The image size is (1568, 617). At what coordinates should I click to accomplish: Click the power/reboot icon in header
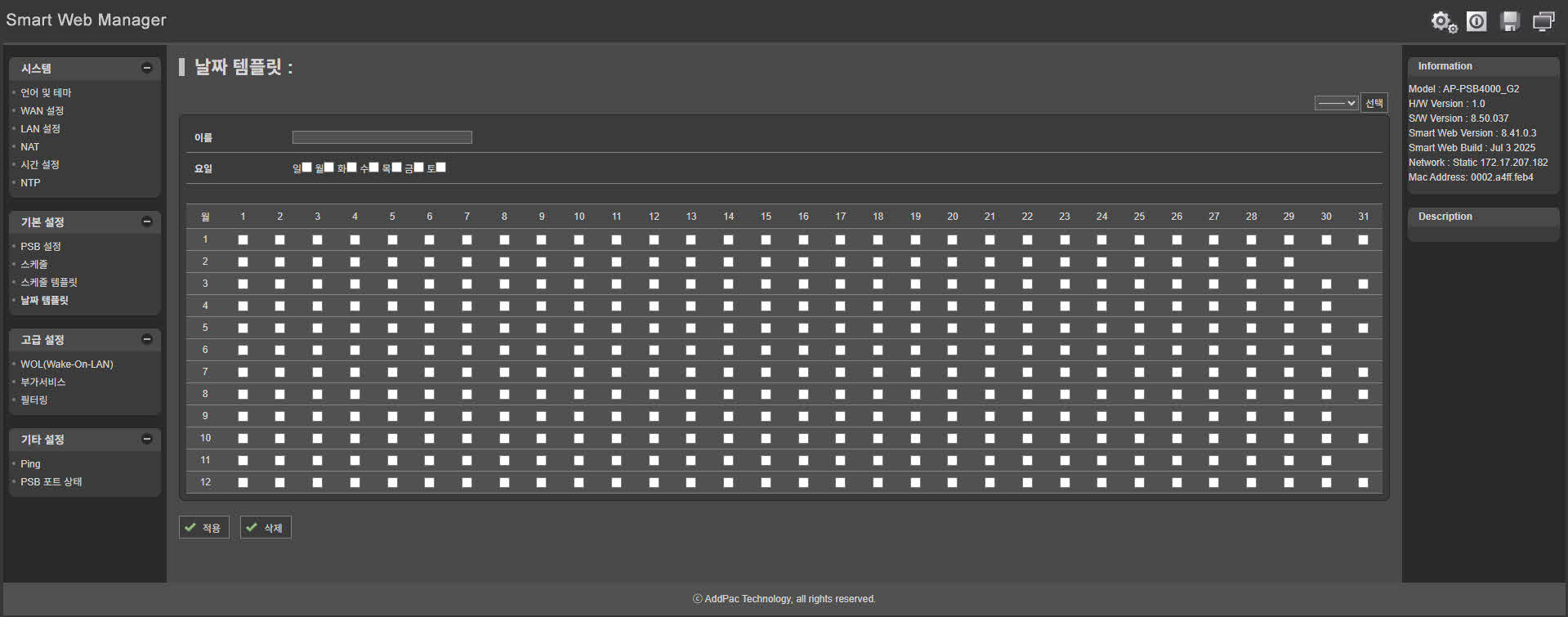coord(1476,21)
